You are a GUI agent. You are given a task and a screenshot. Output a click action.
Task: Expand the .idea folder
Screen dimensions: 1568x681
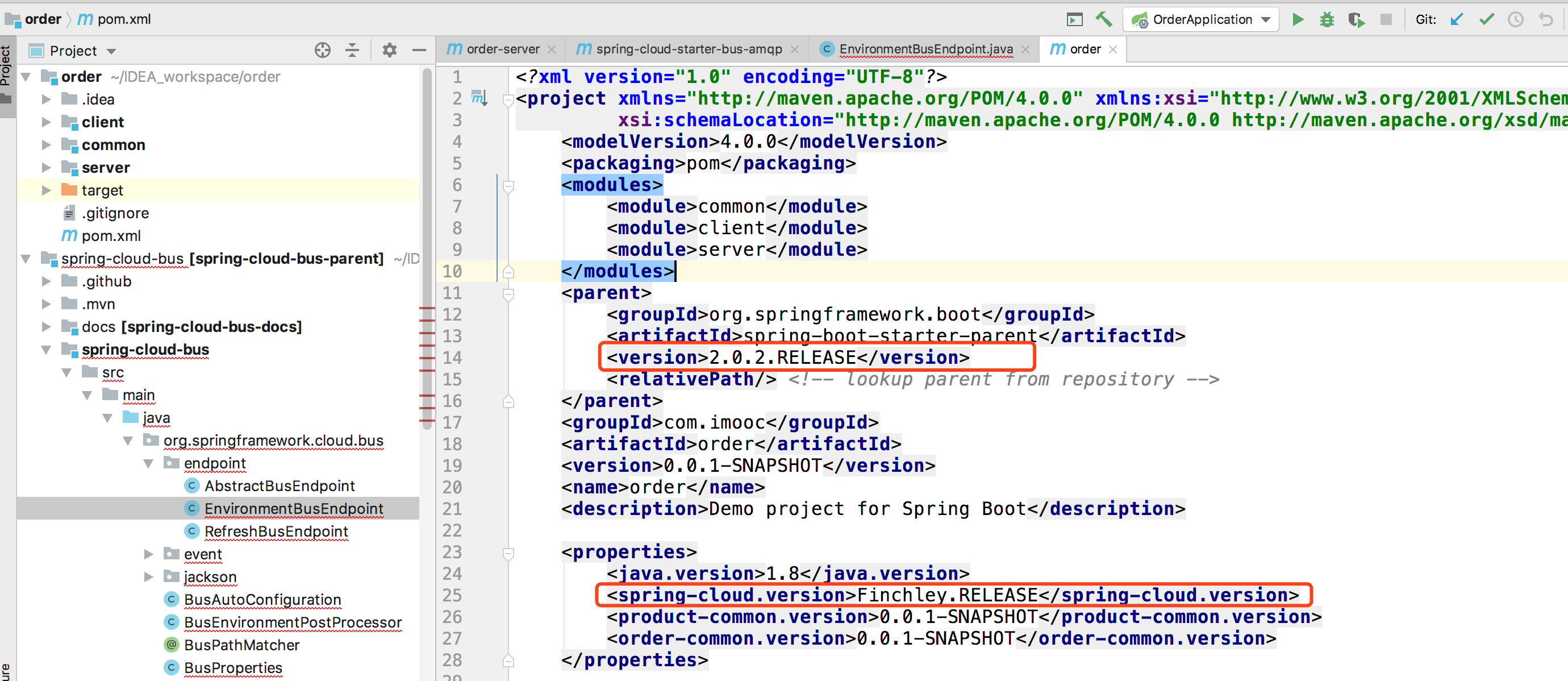[x=46, y=99]
